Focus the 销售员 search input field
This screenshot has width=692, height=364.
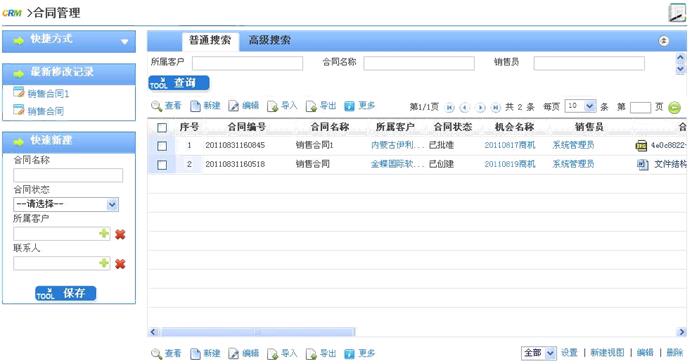589,63
